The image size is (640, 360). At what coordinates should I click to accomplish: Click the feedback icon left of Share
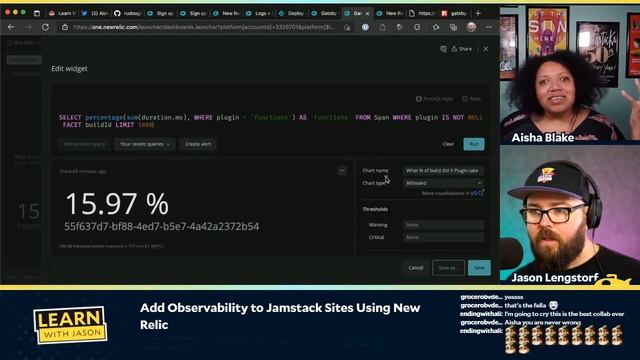(x=443, y=49)
